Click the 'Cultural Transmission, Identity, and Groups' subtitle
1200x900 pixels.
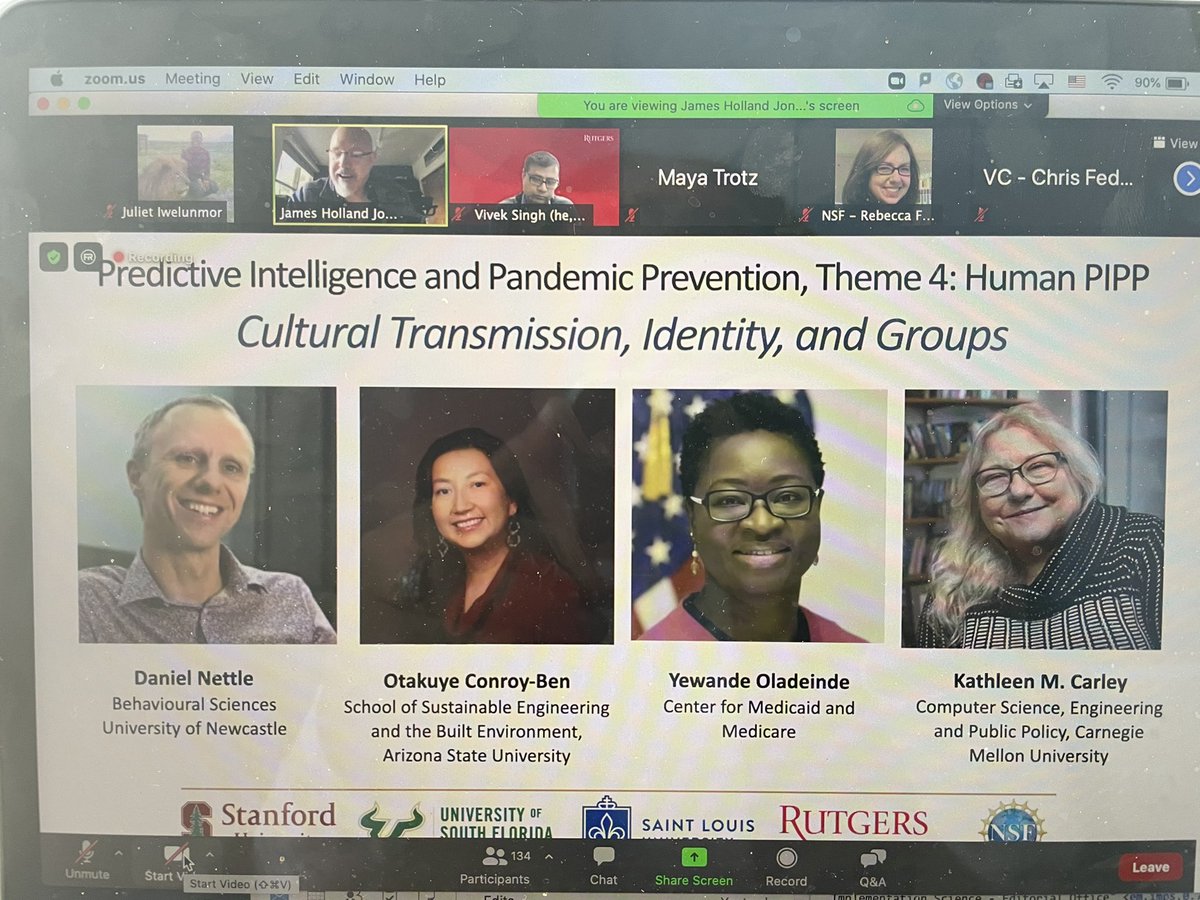click(622, 334)
